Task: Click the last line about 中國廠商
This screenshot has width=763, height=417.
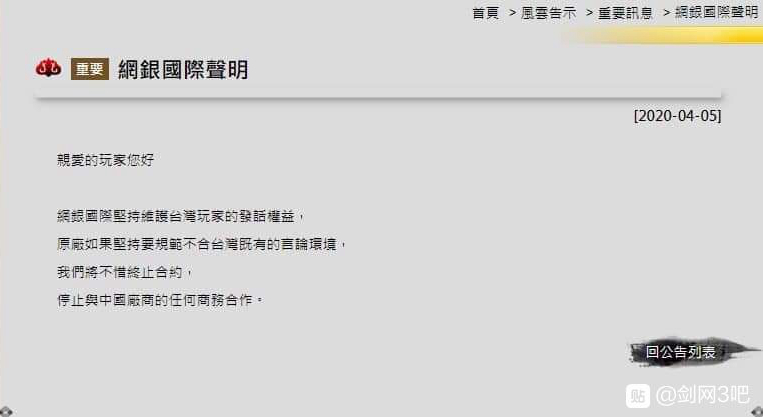Action: pyautogui.click(x=160, y=300)
